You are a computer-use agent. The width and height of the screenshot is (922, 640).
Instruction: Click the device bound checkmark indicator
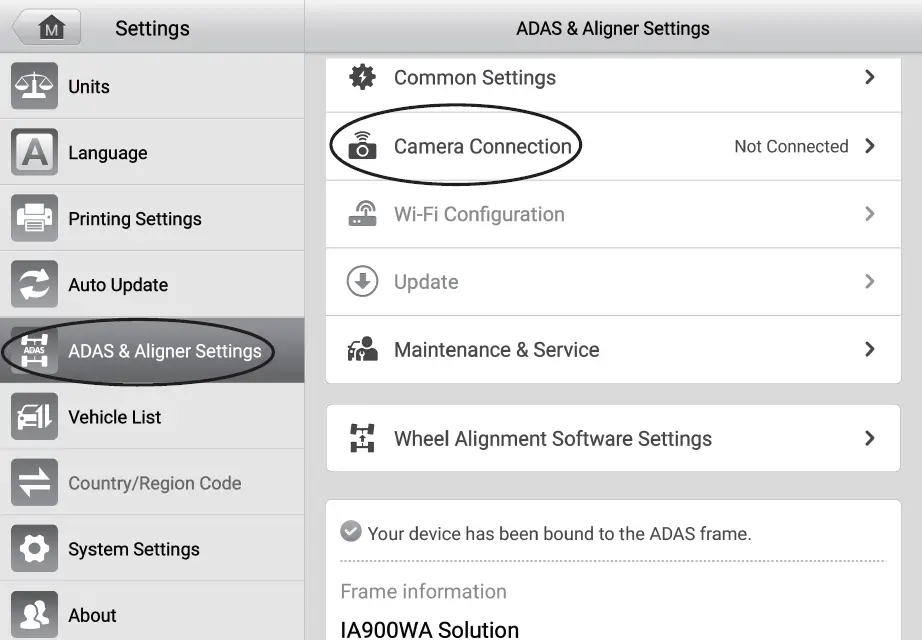pos(351,532)
